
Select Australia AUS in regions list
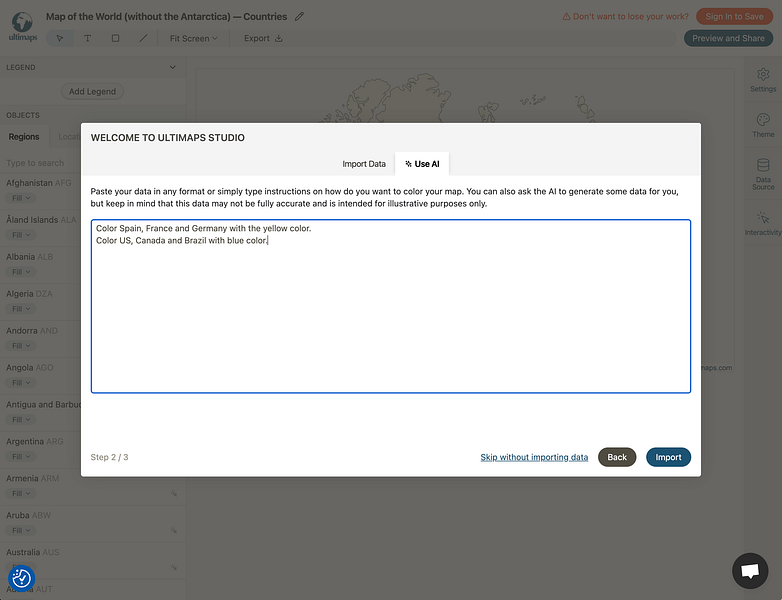[x=32, y=552]
